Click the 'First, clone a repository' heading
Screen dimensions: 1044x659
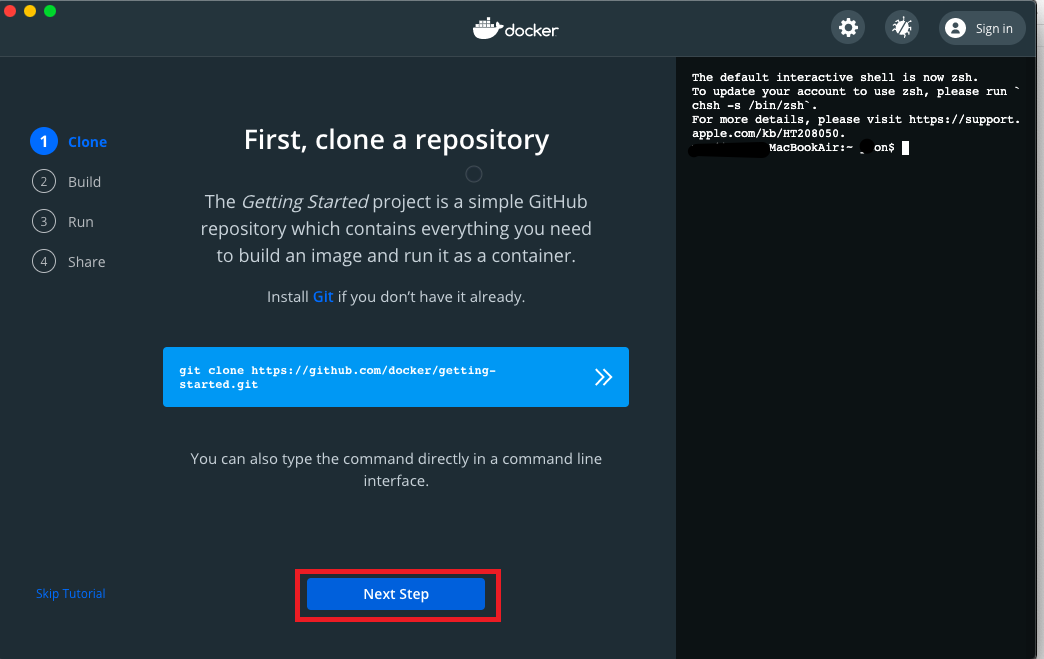click(x=396, y=140)
